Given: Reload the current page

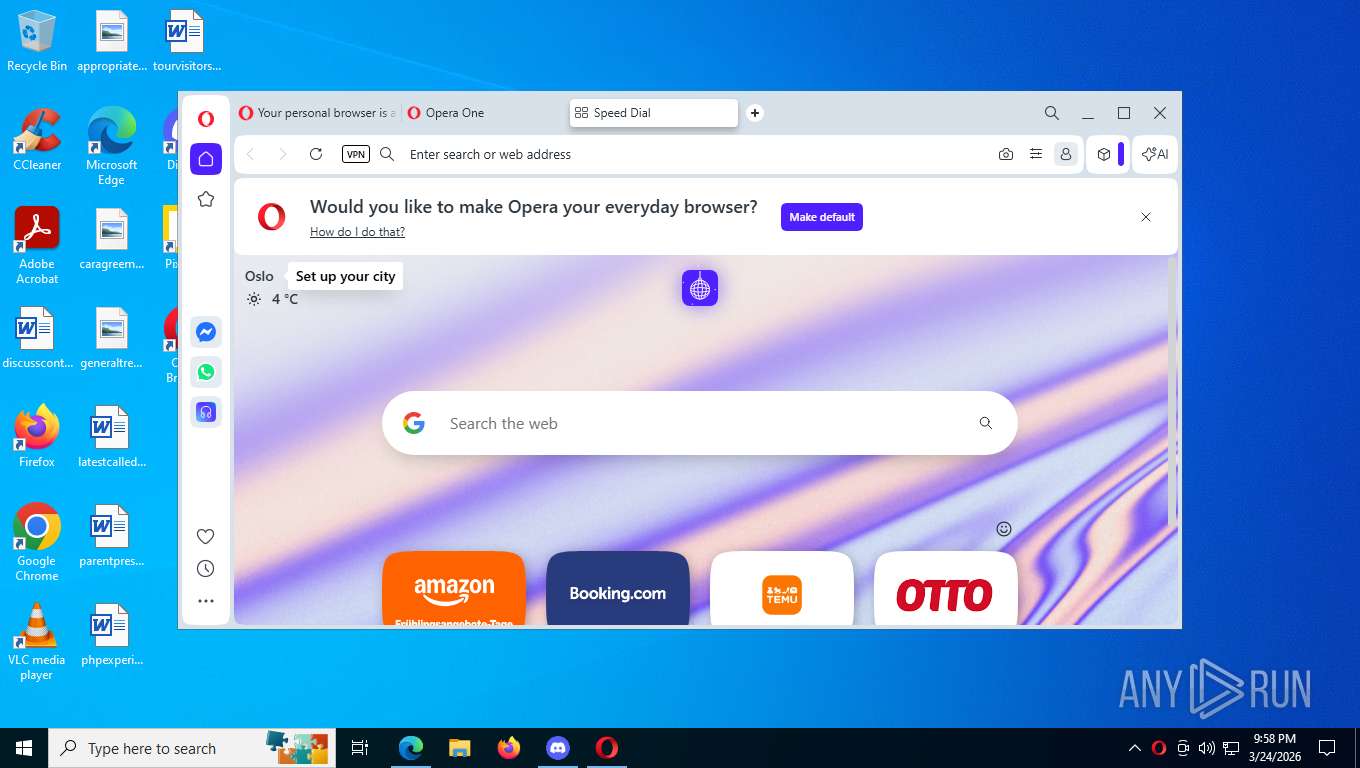Looking at the screenshot, I should coord(316,154).
